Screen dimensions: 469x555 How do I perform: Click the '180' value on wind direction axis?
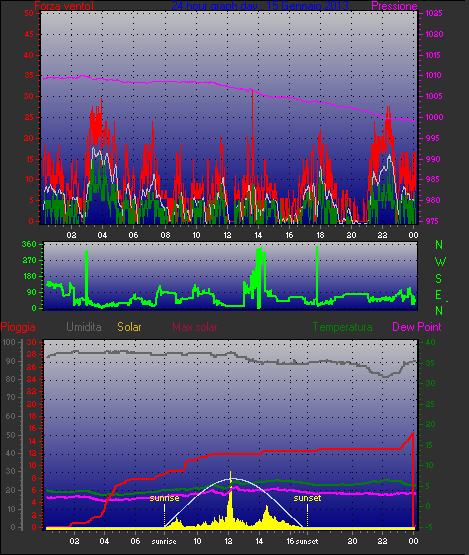29,276
